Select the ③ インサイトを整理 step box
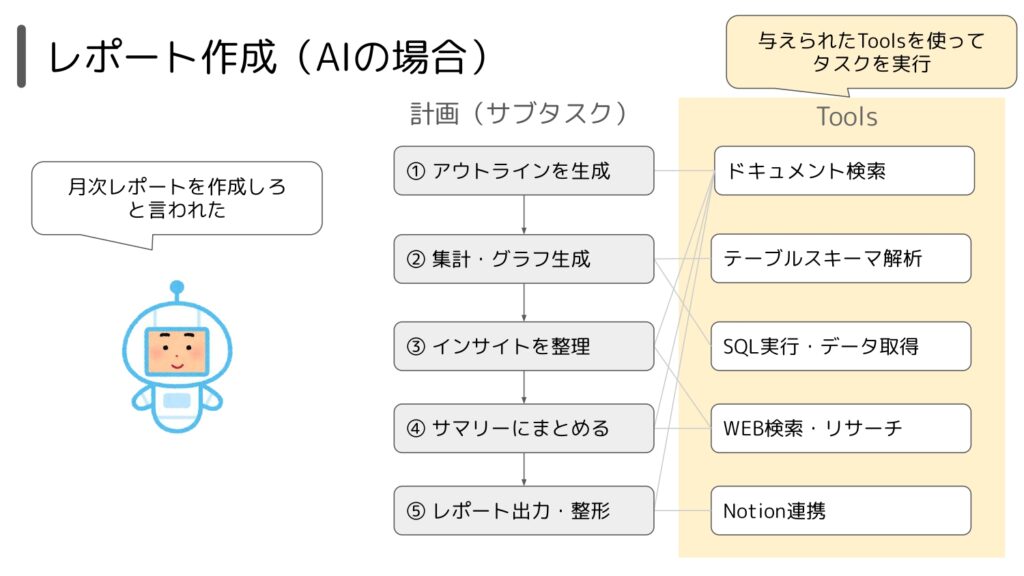Image resolution: width=1024 pixels, height=576 pixels. (524, 346)
